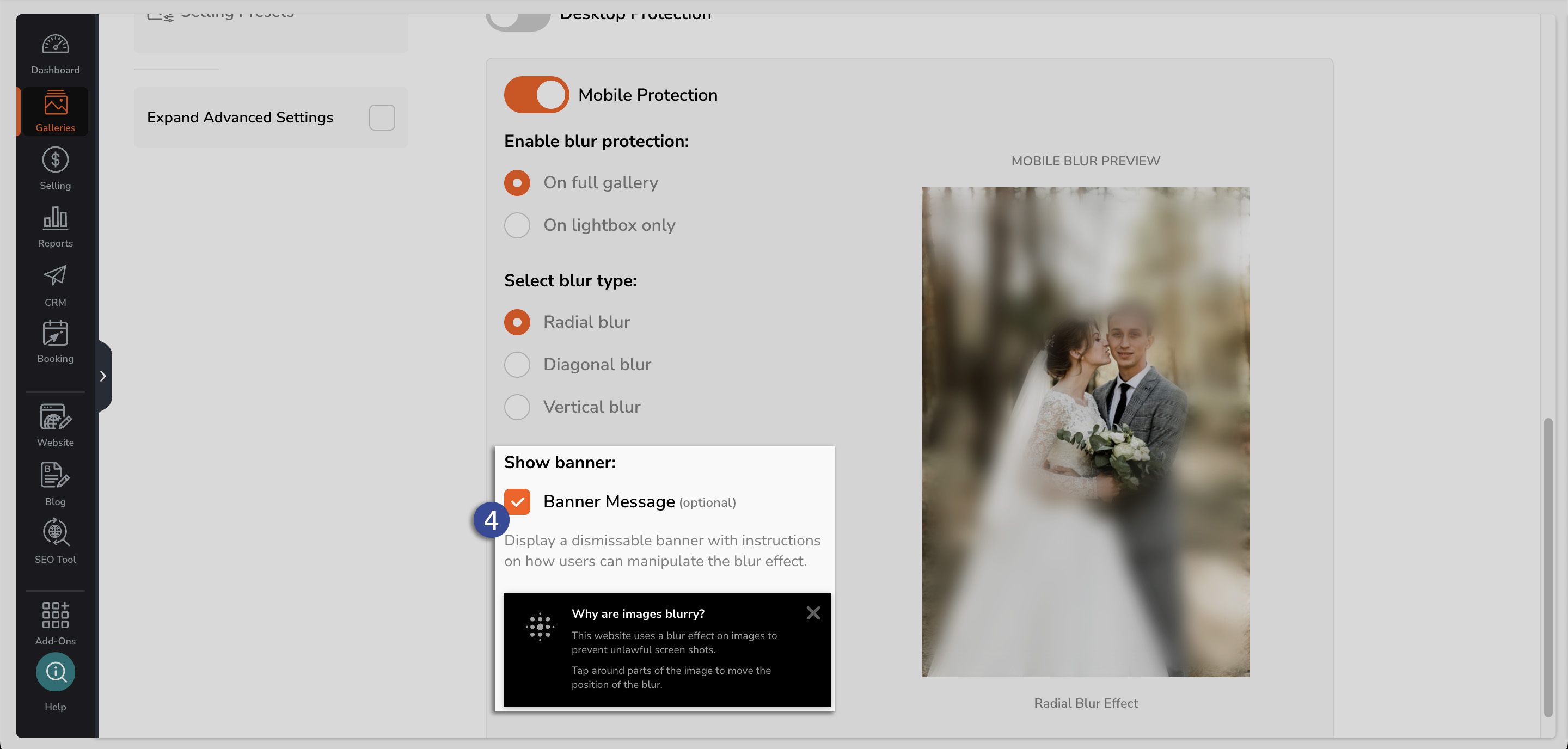
Task: Check the Expand Advanced Settings box
Action: (x=382, y=118)
